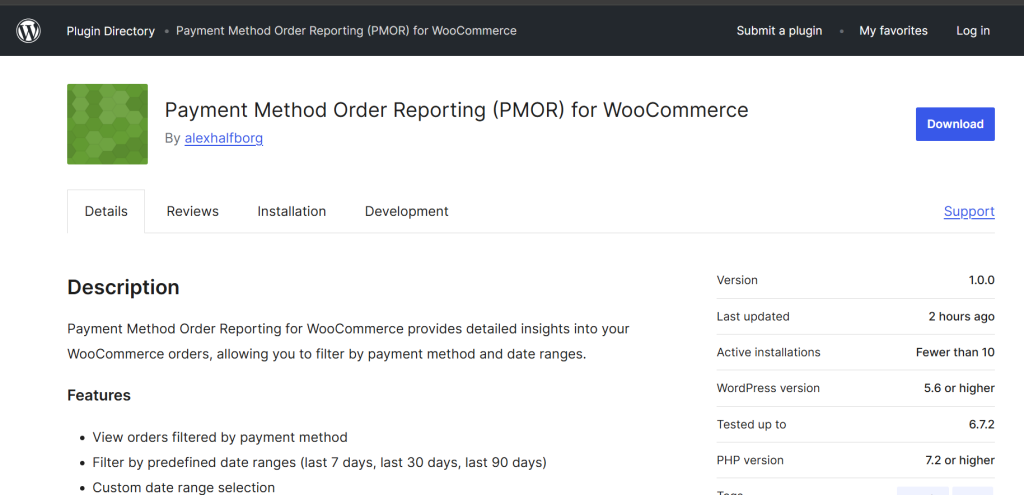1024x495 pixels.
Task: Download the plugin
Action: pyautogui.click(x=955, y=124)
